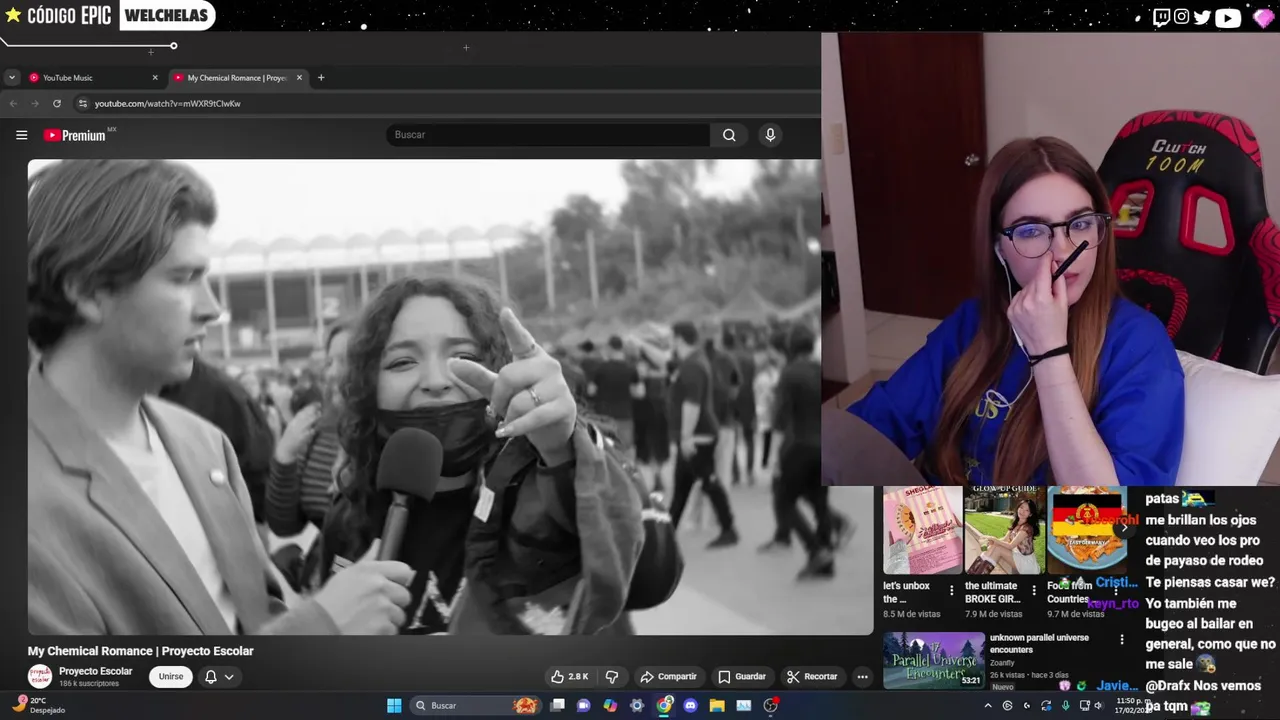Open File Explorer from taskbar
This screenshot has width=1280, height=720.
[717, 706]
